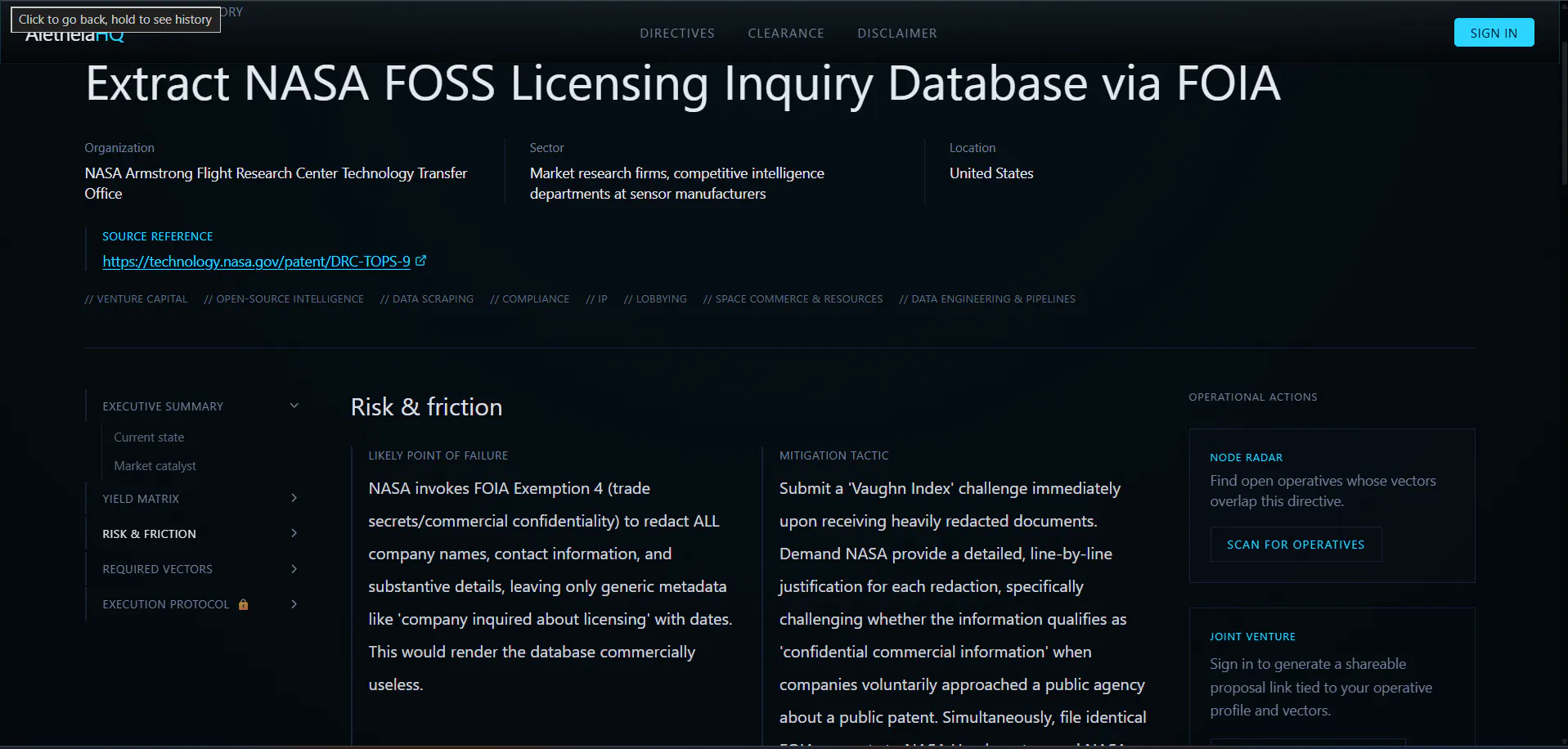The height and width of the screenshot is (749, 1568).
Task: Open the Directives menu item
Action: tap(677, 34)
